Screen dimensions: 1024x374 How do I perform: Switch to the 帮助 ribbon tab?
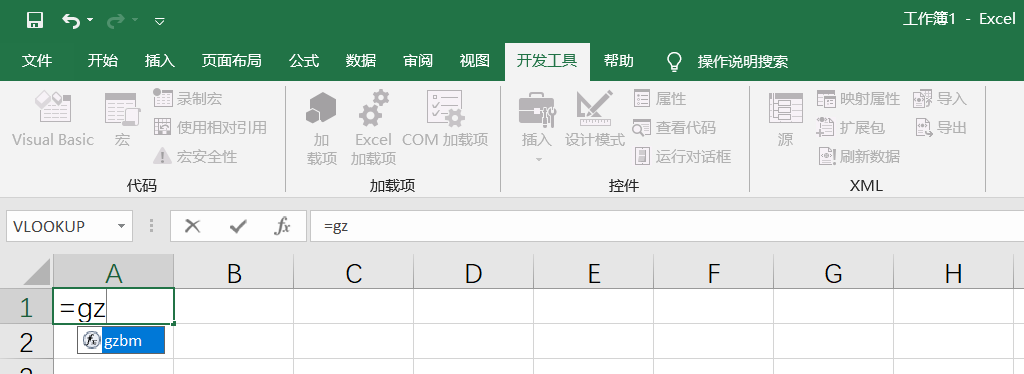[x=618, y=61]
